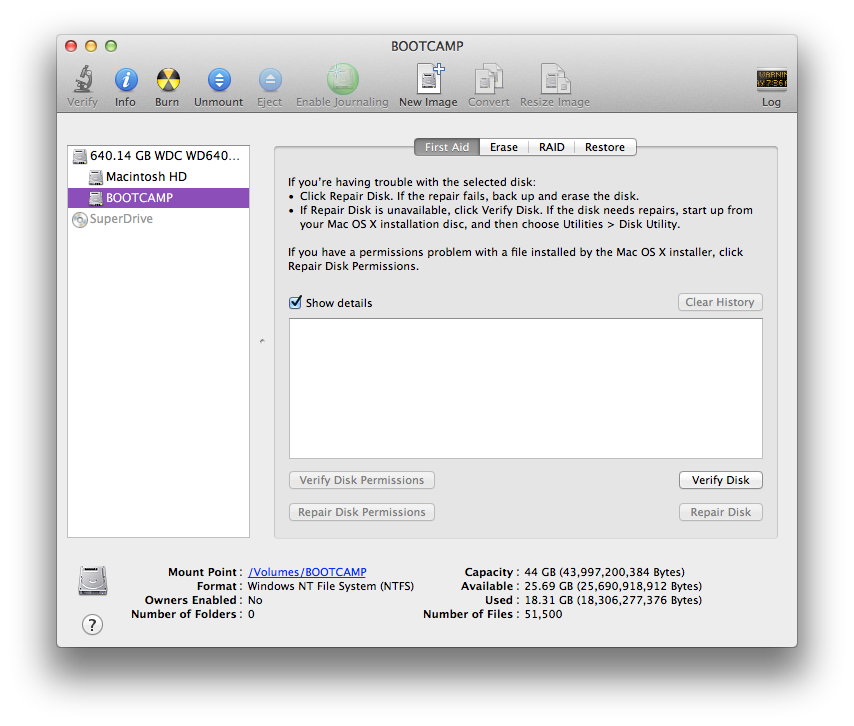Image resolution: width=854 pixels, height=726 pixels.
Task: Select SuperDrive in the sidebar
Action: [x=158, y=219]
